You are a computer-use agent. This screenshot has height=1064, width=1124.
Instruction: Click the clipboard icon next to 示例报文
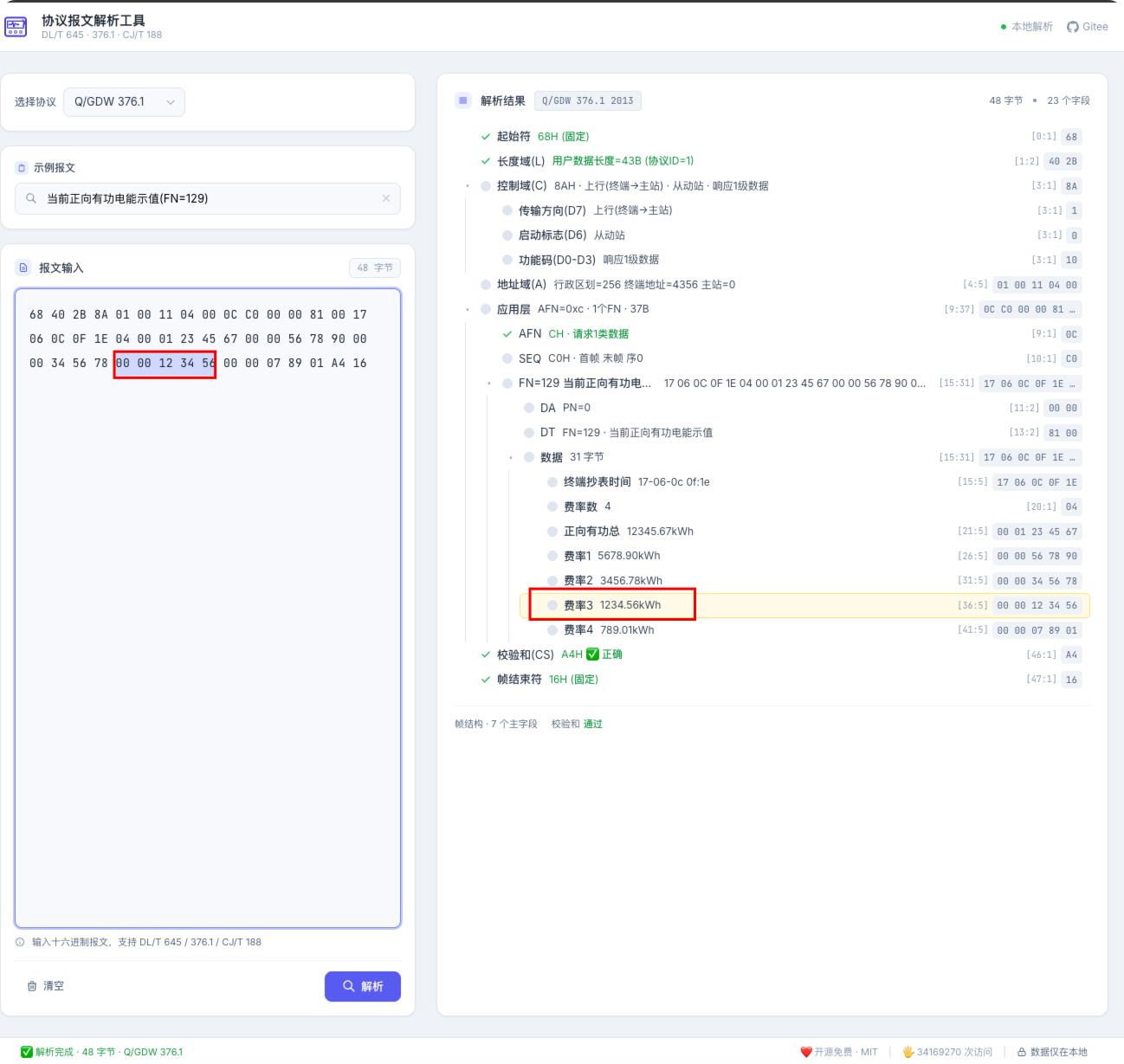point(22,168)
